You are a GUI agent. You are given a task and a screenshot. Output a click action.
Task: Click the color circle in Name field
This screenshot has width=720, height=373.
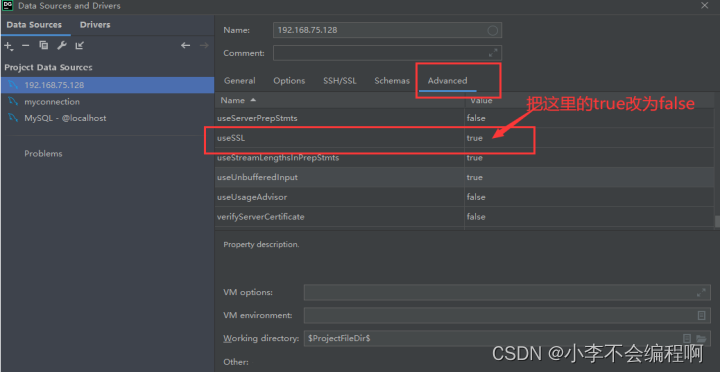pos(493,30)
